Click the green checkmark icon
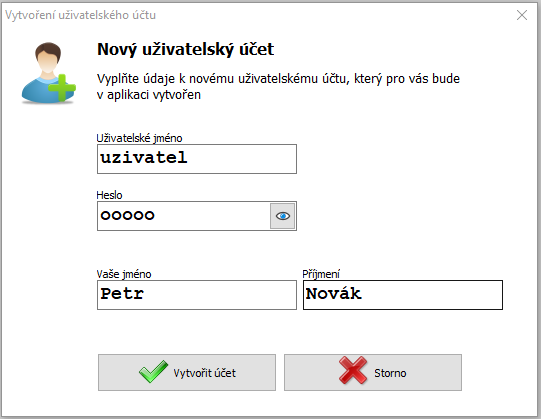541x419 pixels. pyautogui.click(x=153, y=371)
